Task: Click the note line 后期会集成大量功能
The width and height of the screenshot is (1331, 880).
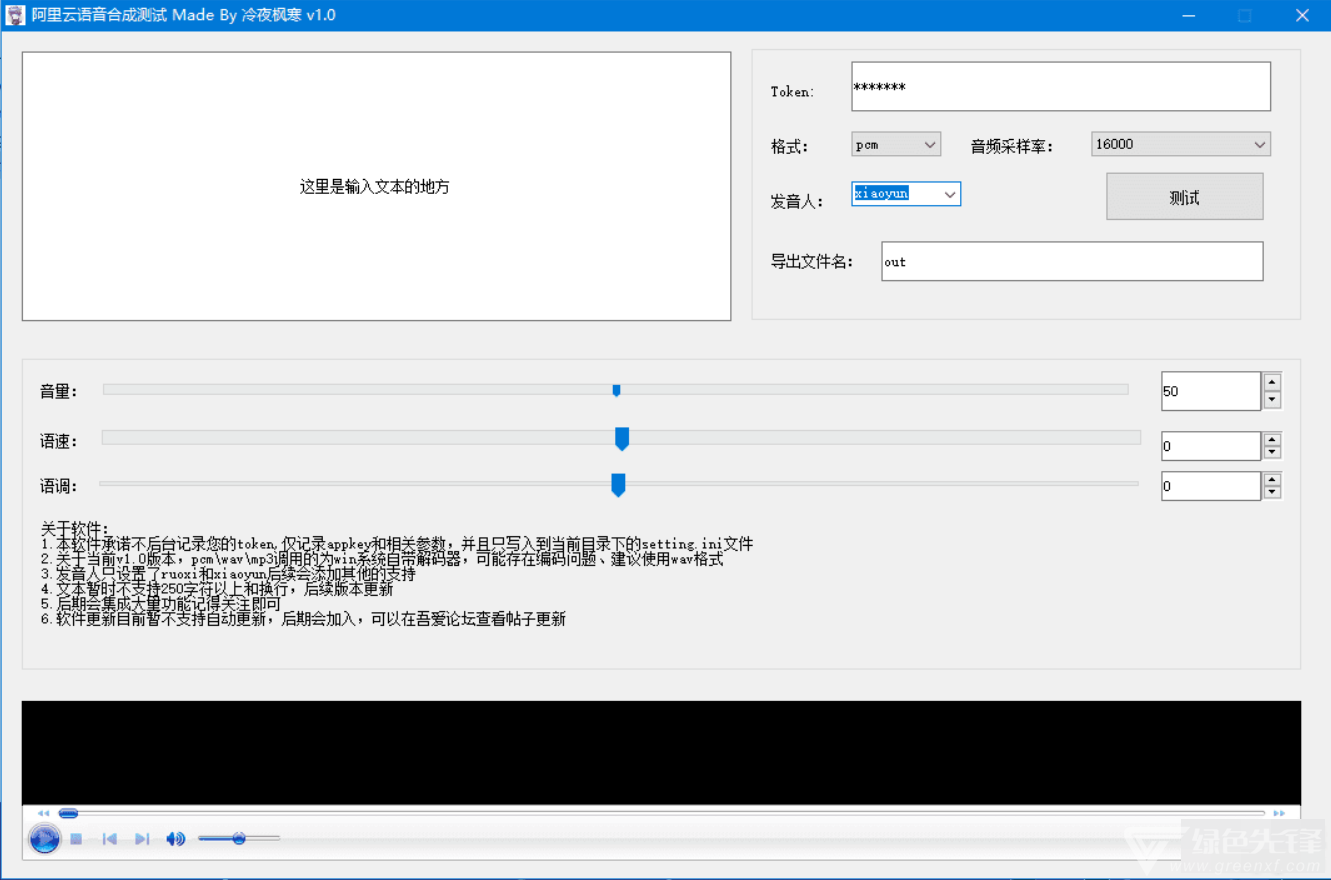Action: pos(161,604)
